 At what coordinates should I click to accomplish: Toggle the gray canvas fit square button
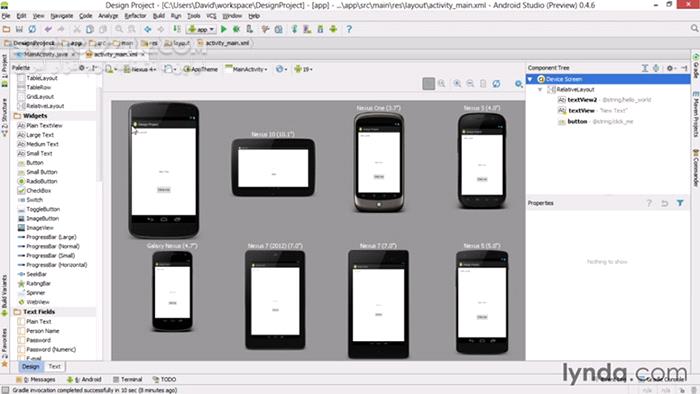coord(429,84)
